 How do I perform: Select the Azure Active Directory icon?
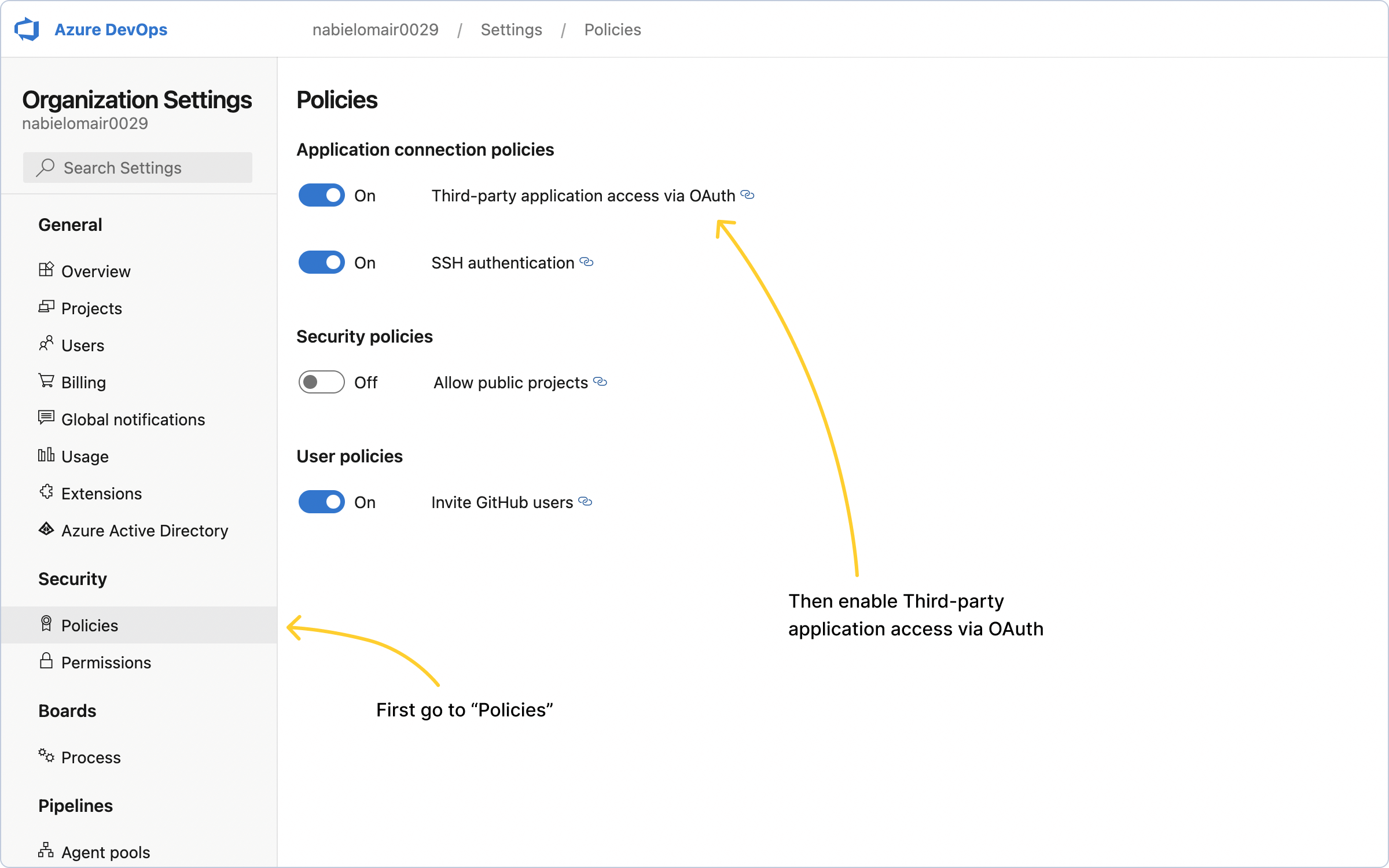[x=46, y=529]
